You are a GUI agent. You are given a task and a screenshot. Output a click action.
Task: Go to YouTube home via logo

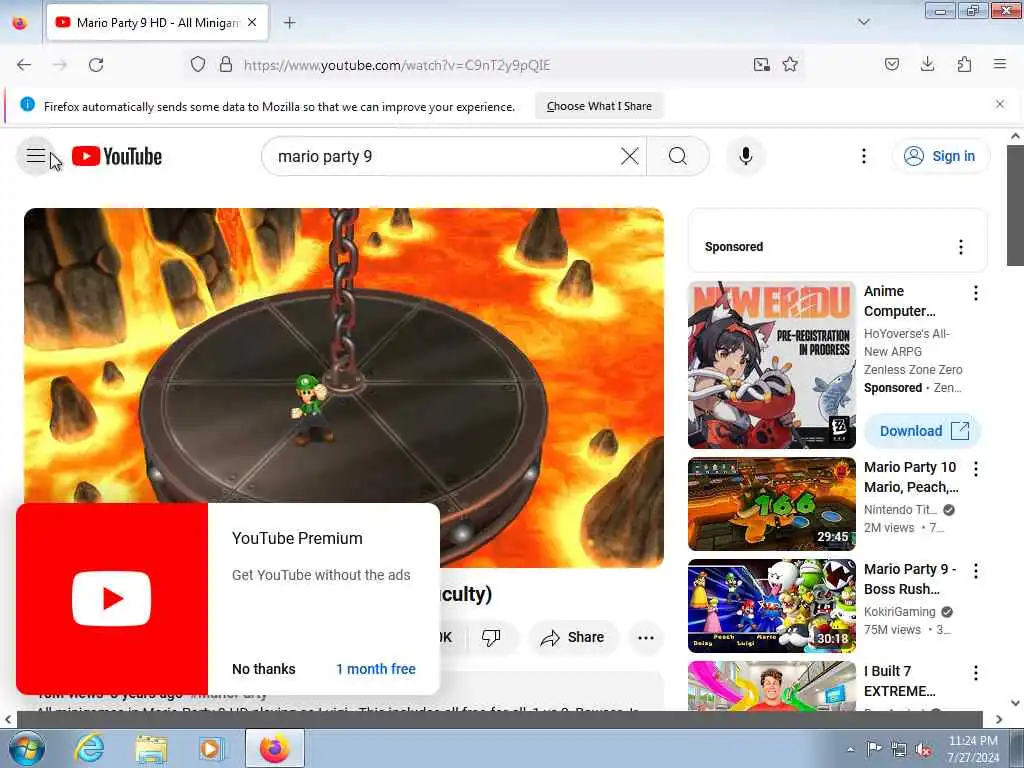tap(117, 157)
